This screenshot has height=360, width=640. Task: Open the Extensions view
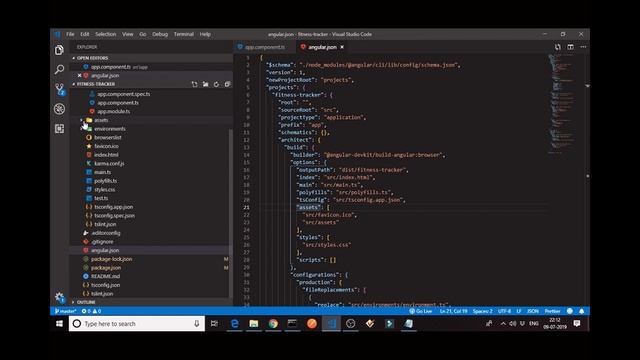59,129
